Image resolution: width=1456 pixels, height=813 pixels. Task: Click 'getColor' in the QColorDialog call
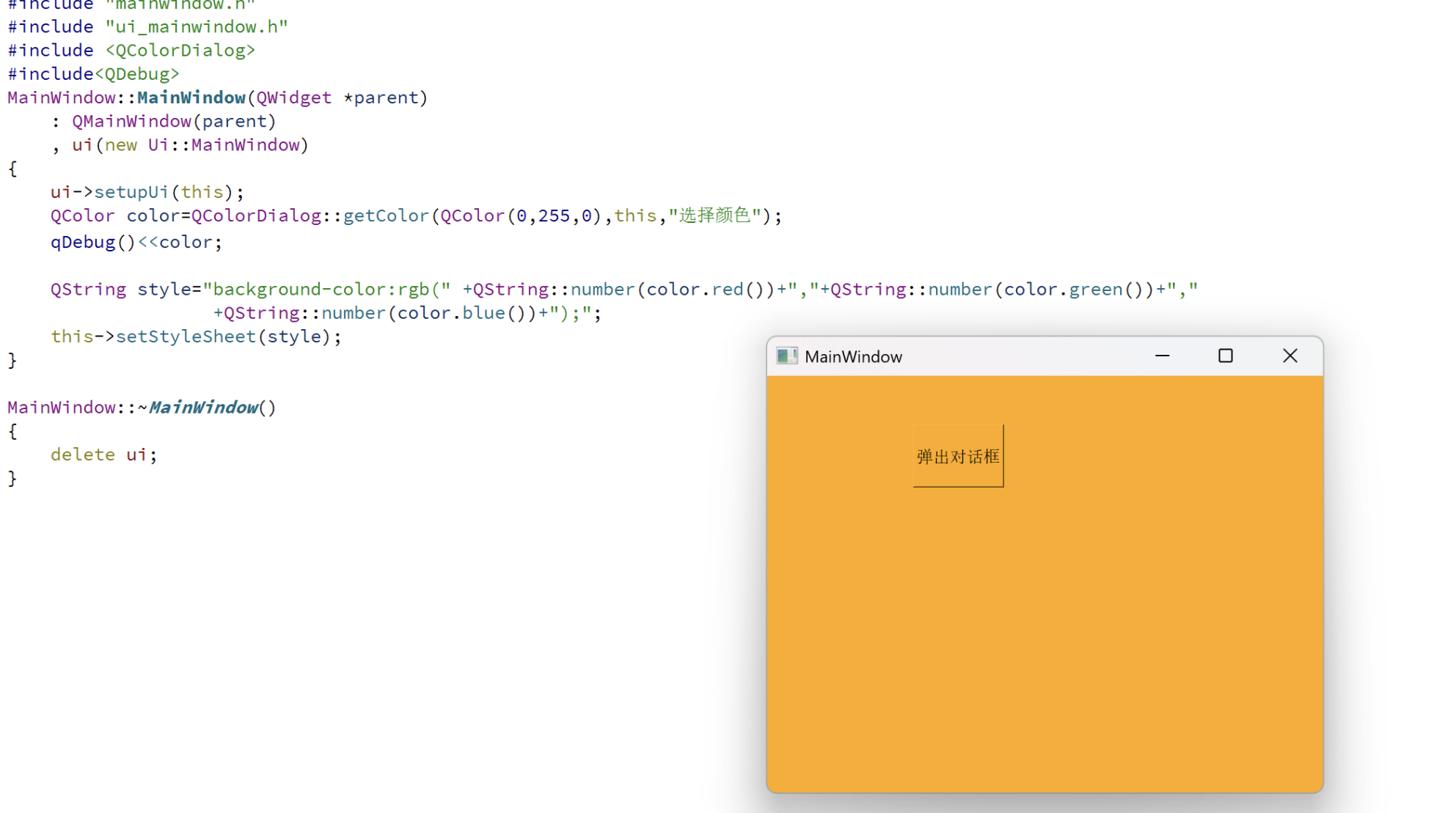(x=386, y=216)
